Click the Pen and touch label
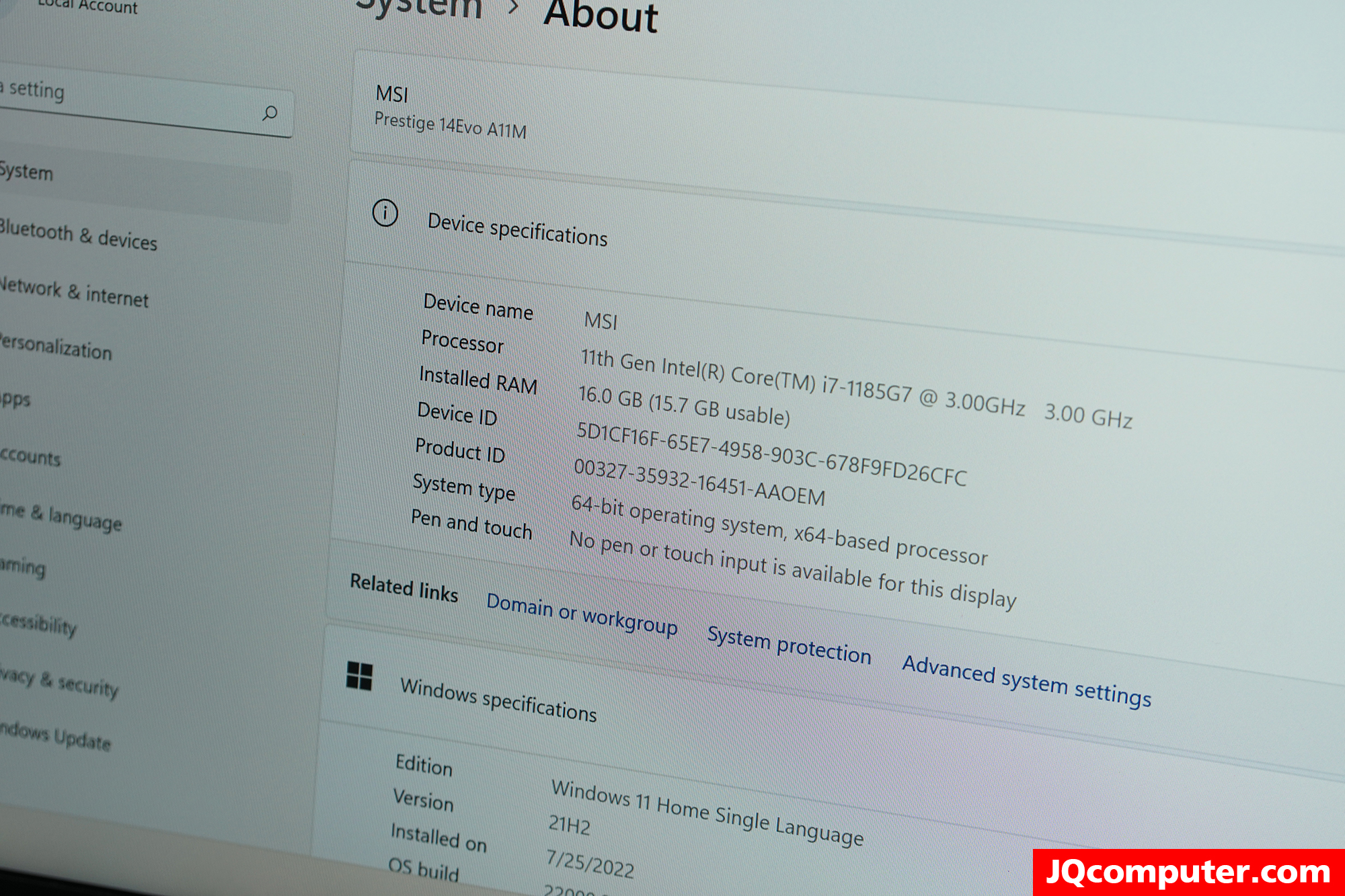Viewport: 1345px width, 896px height. pos(471,524)
